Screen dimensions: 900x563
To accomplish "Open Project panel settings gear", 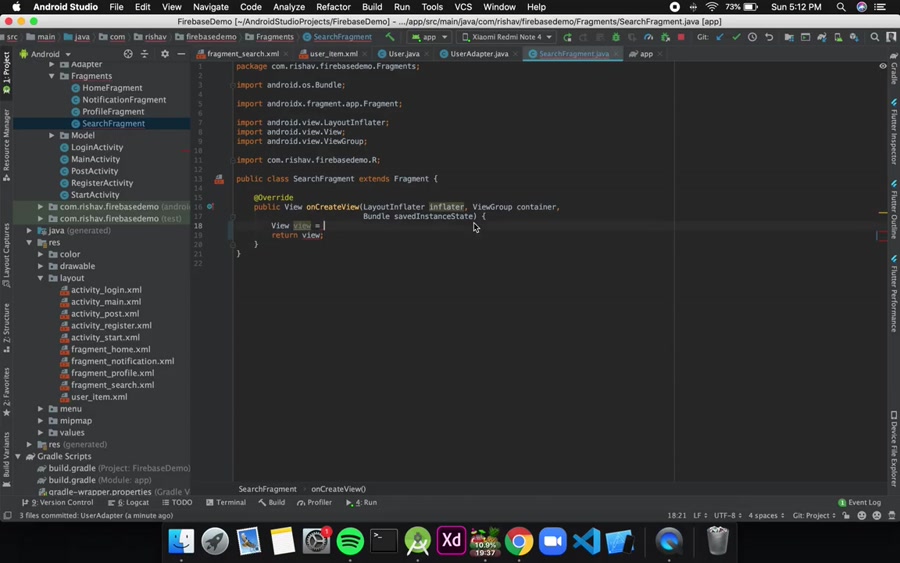I will pos(165,54).
